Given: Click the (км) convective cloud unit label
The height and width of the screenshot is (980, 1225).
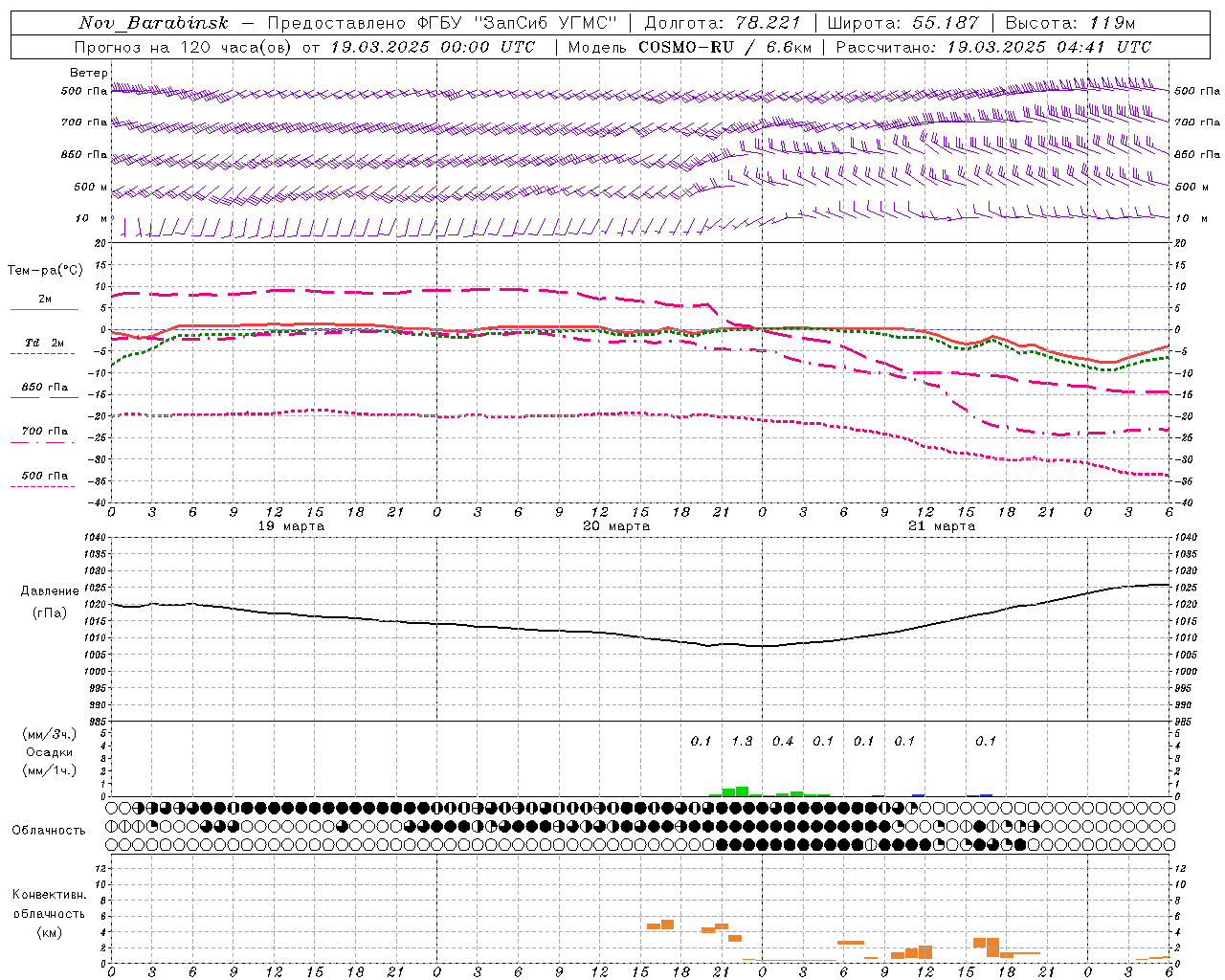Looking at the screenshot, I should pyautogui.click(x=50, y=932).
